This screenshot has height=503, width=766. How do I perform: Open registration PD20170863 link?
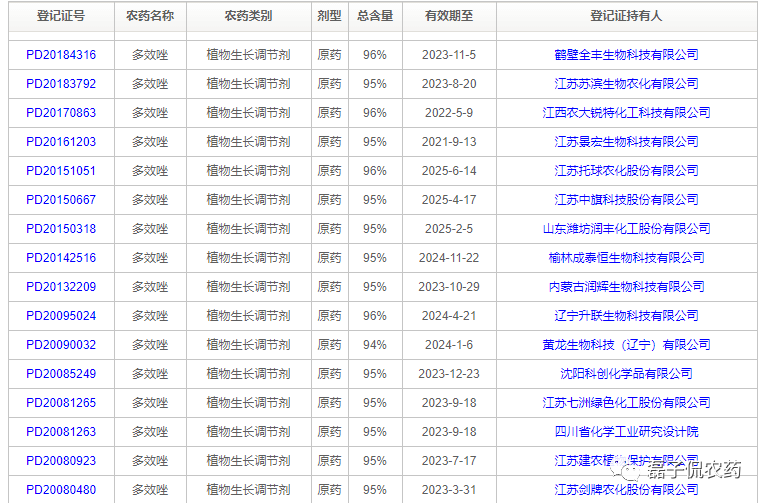click(61, 113)
